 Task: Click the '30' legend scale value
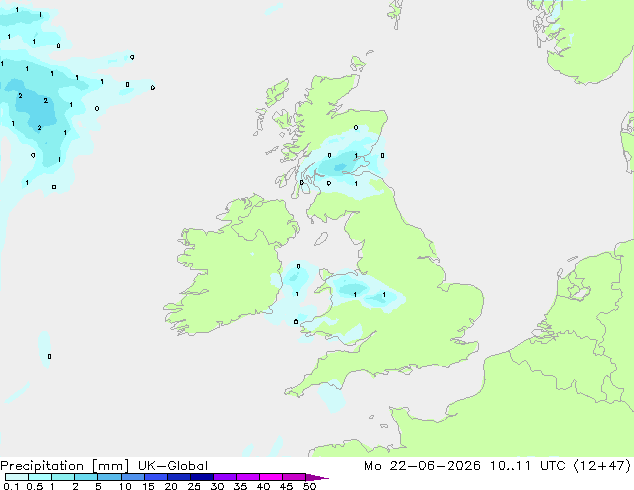[x=217, y=486]
